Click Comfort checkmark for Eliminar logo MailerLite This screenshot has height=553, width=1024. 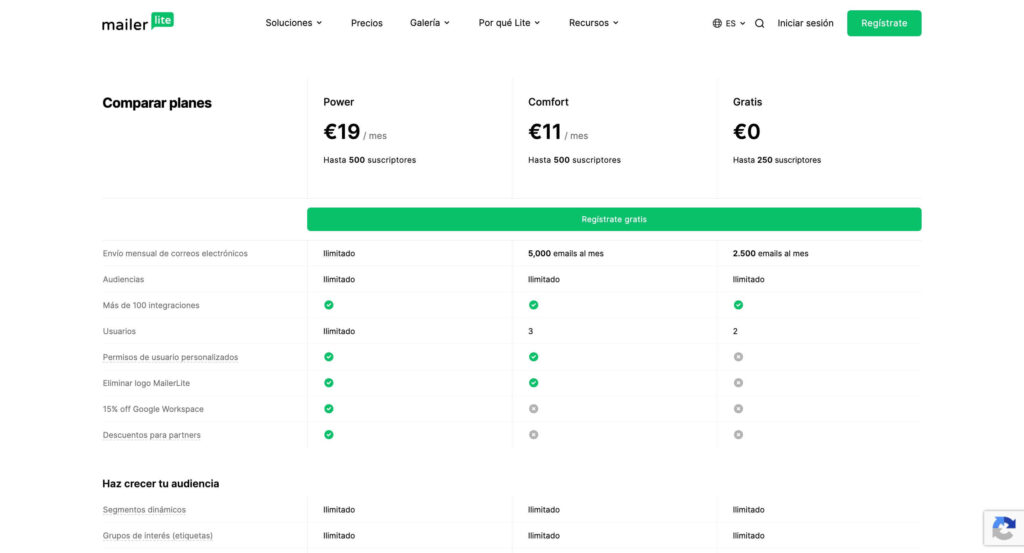pos(534,383)
